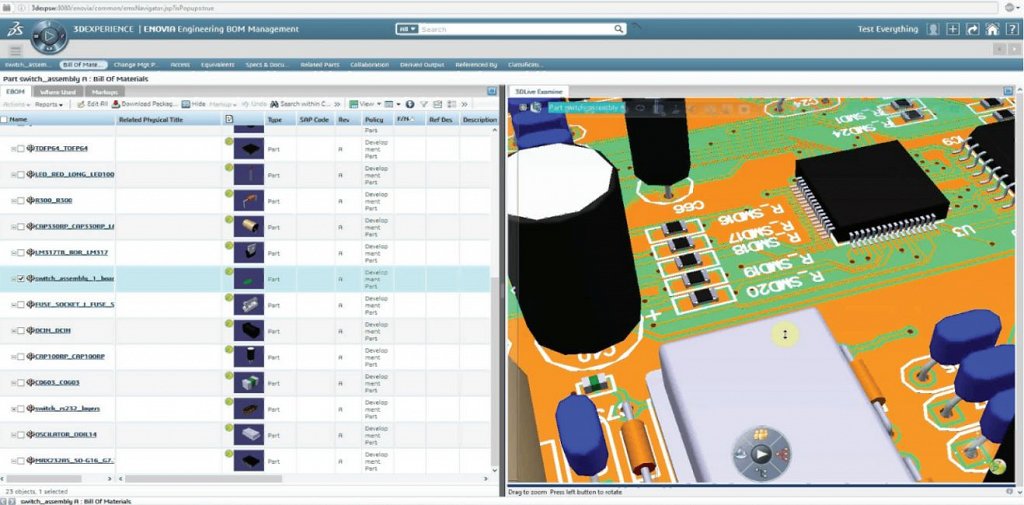Click the Home icon in header
This screenshot has height=505, width=1024.
point(992,30)
